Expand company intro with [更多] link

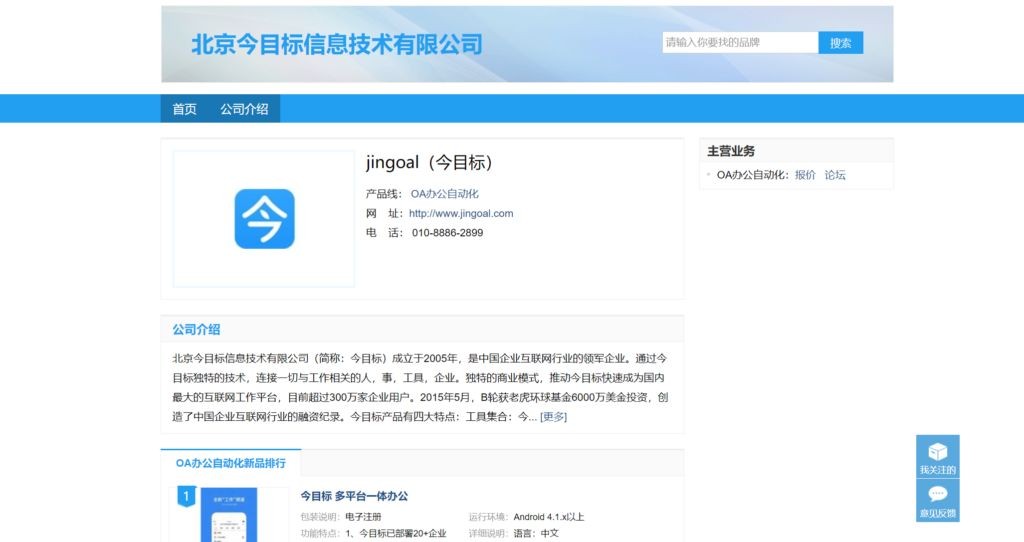tap(553, 417)
